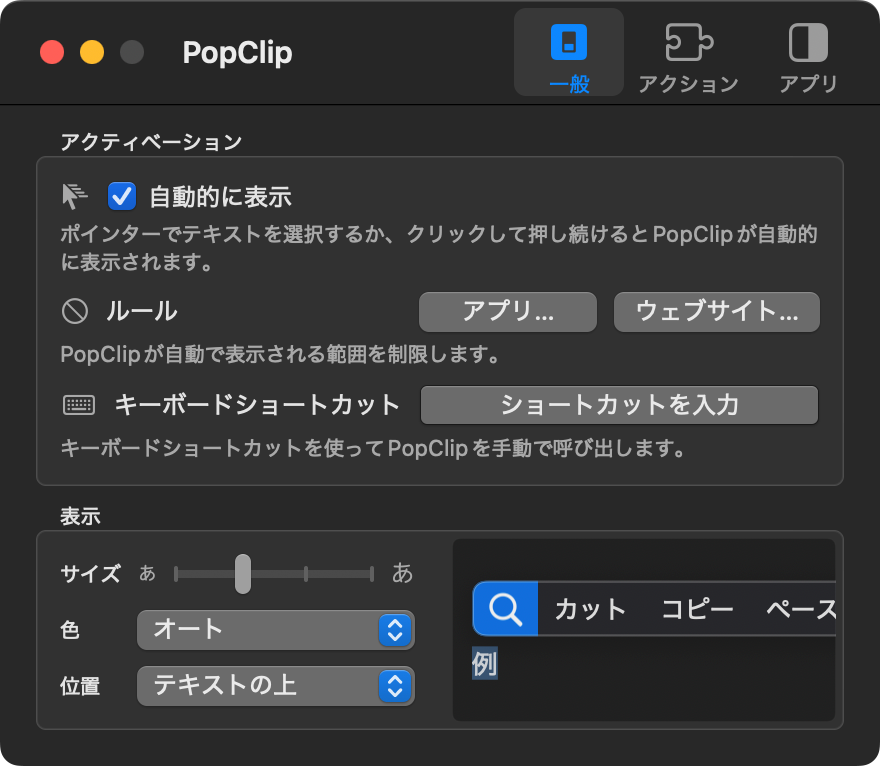Screen dimensions: 880x766
Task: Open the 位置 dropdown showing テキストの上
Action: coord(275,686)
